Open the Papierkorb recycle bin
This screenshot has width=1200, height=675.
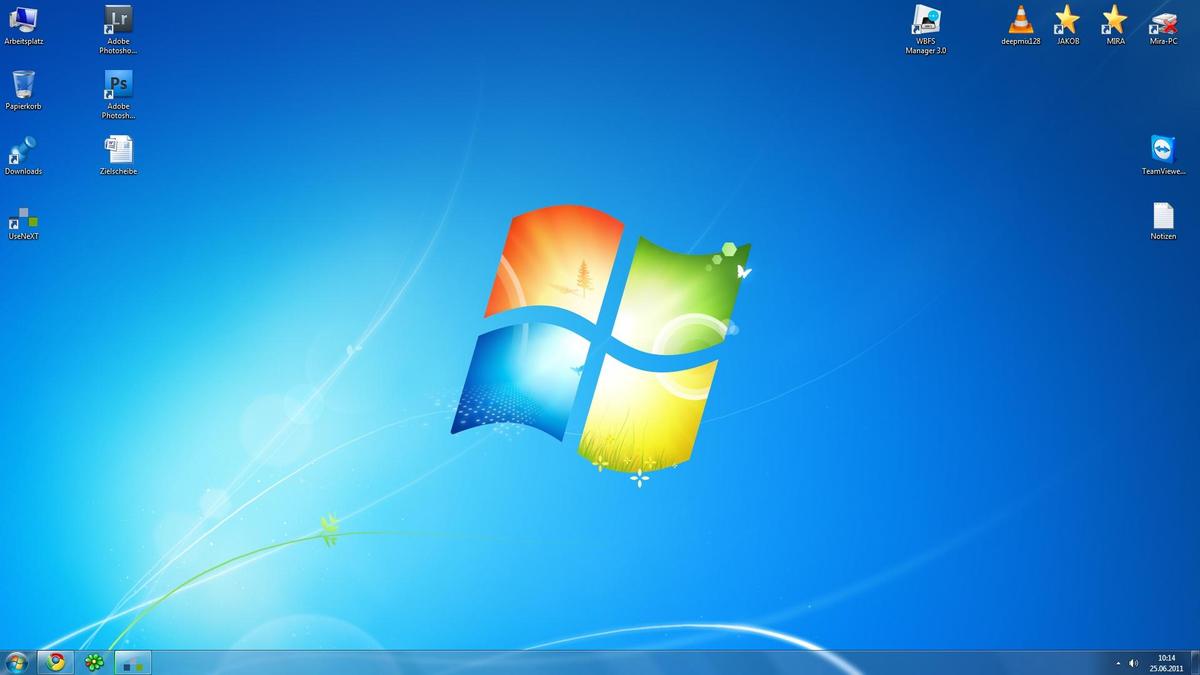click(x=23, y=85)
